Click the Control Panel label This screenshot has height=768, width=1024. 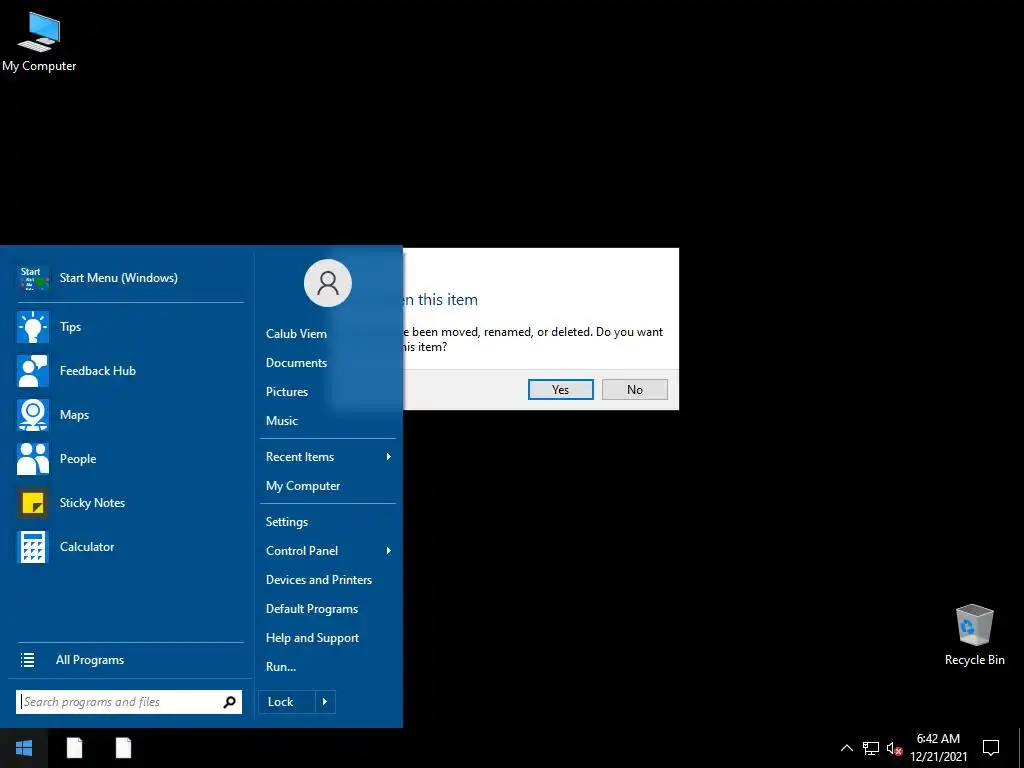302,551
